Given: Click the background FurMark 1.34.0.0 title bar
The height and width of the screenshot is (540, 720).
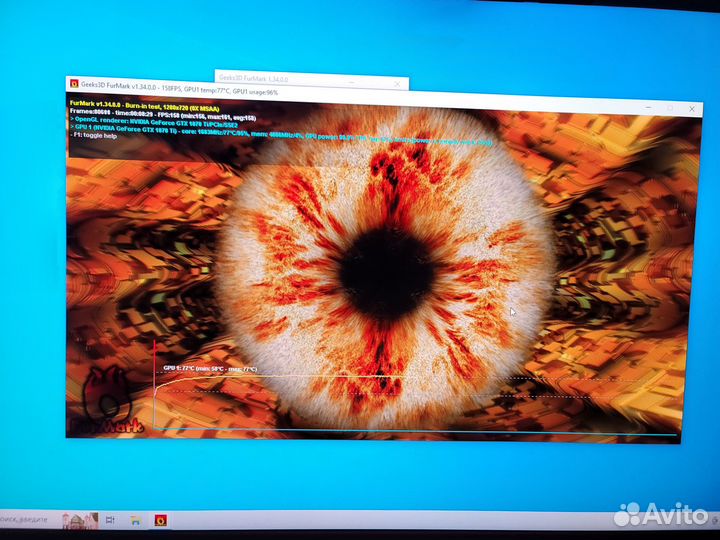Looking at the screenshot, I should pyautogui.click(x=312, y=79).
